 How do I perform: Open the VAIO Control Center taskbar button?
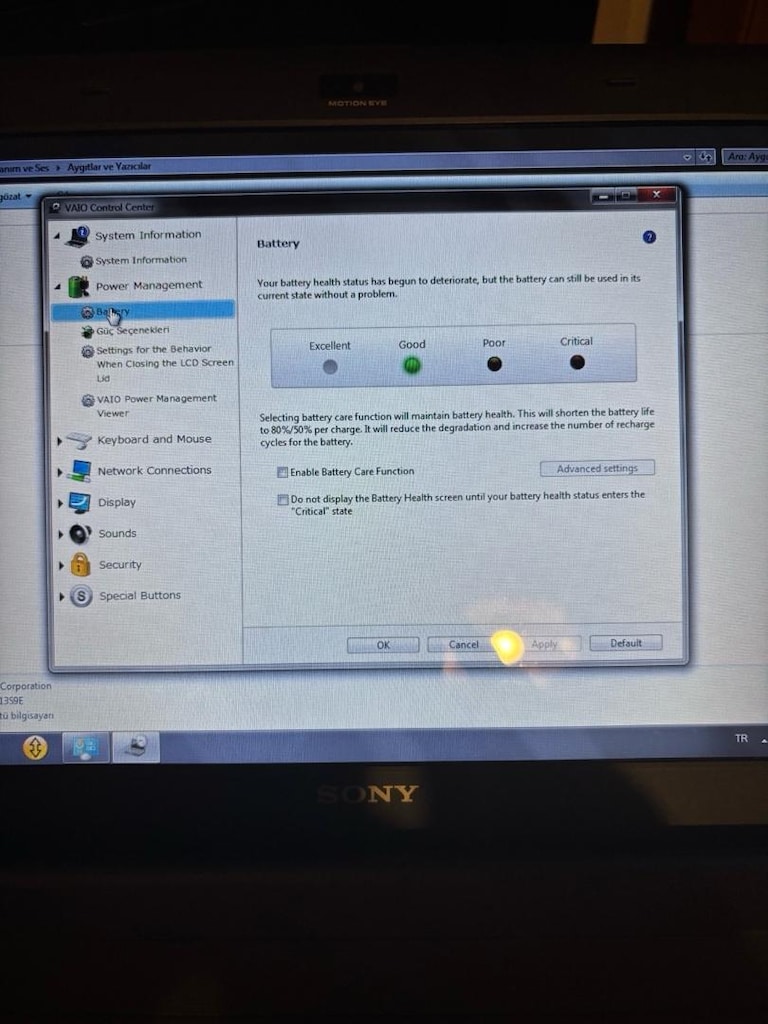click(136, 746)
